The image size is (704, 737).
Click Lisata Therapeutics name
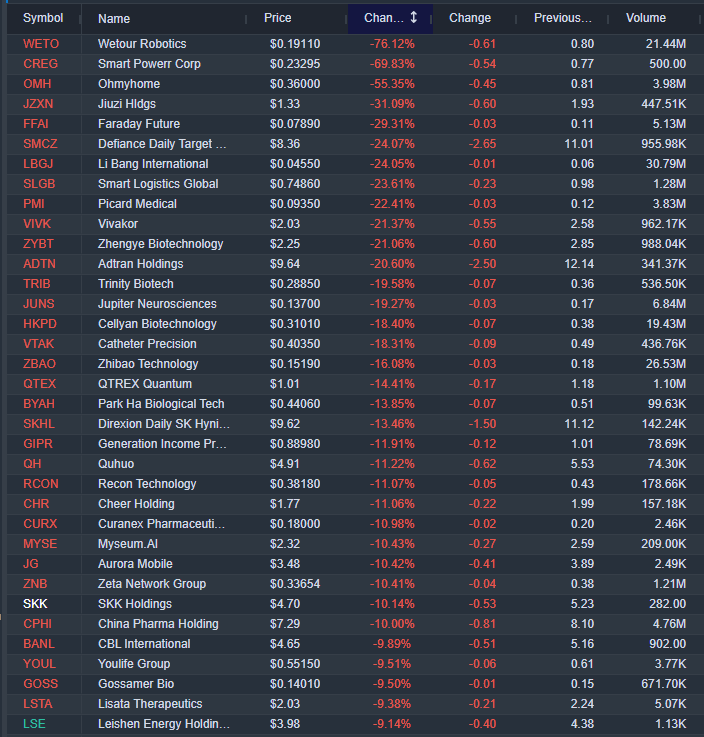point(149,704)
